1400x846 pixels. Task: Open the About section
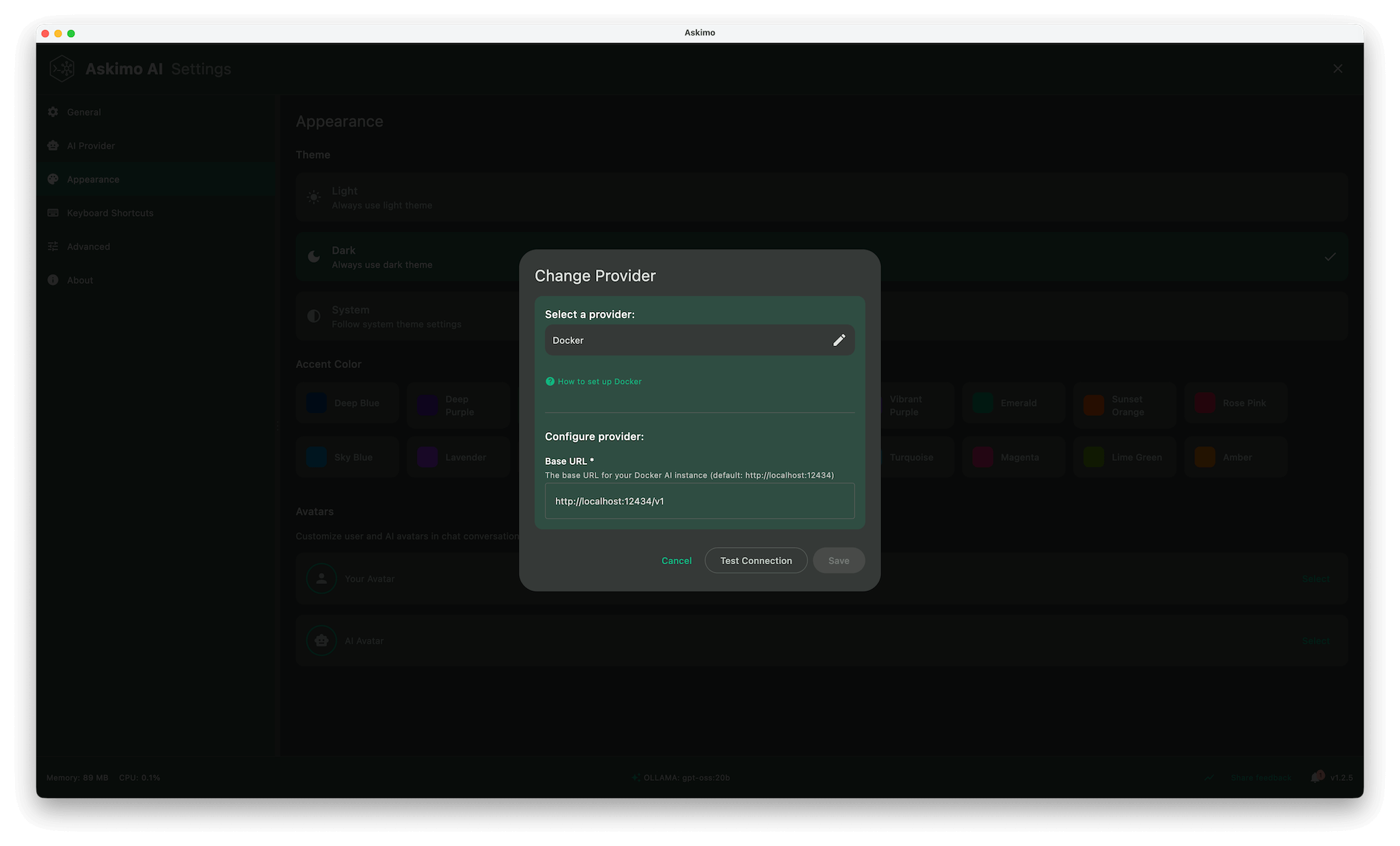81,280
